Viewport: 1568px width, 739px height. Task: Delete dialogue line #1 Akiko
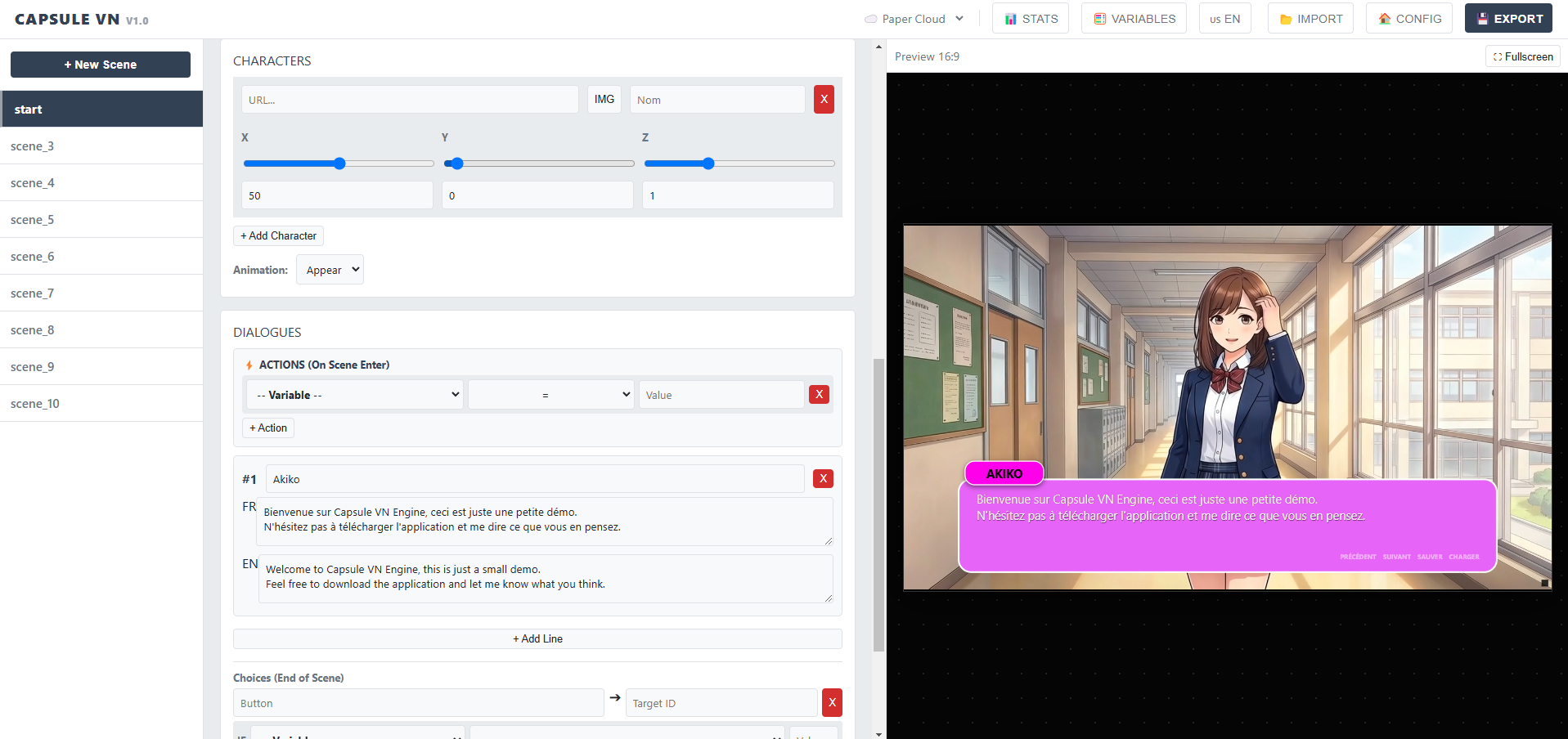[823, 479]
